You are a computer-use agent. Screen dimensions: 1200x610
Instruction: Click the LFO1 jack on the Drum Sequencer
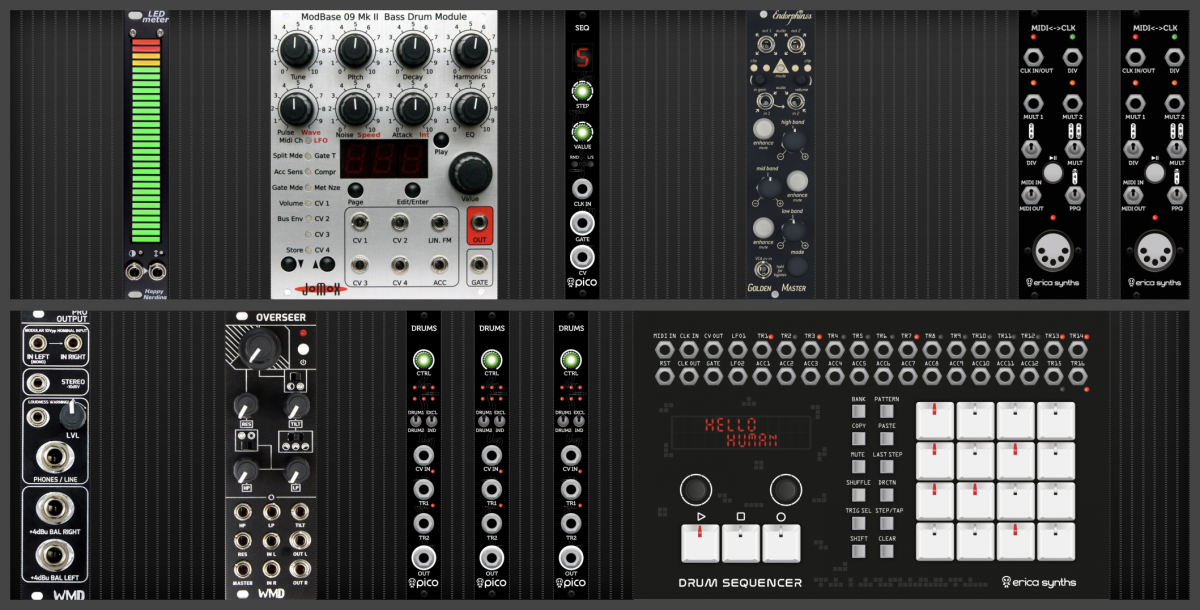(738, 349)
